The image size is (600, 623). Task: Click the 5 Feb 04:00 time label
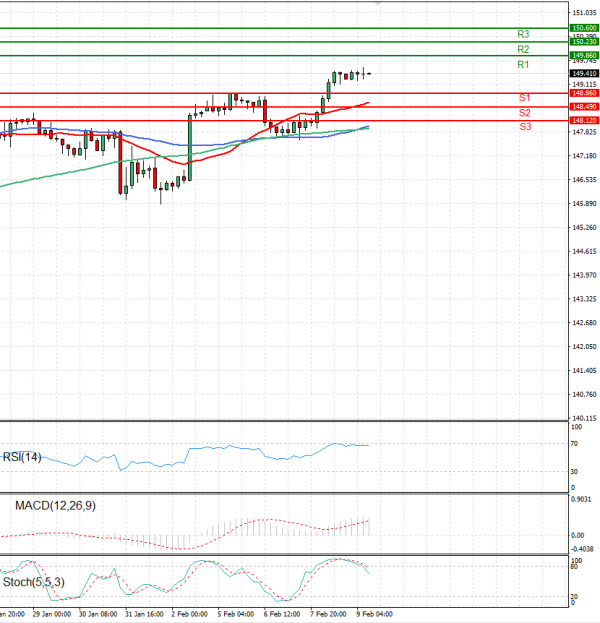pyautogui.click(x=236, y=614)
